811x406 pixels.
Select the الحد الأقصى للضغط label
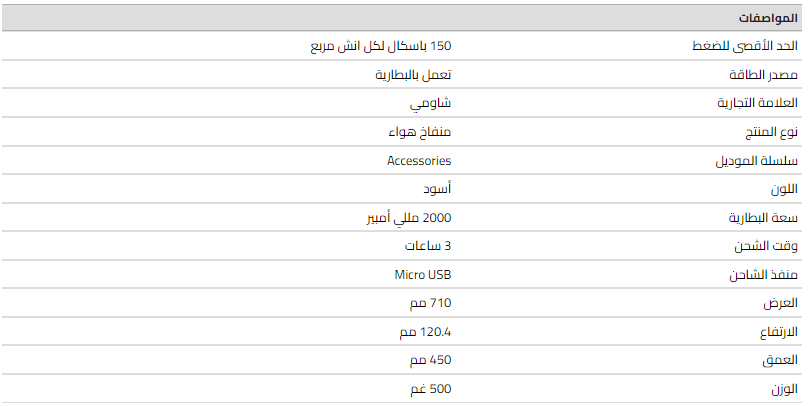coord(746,47)
